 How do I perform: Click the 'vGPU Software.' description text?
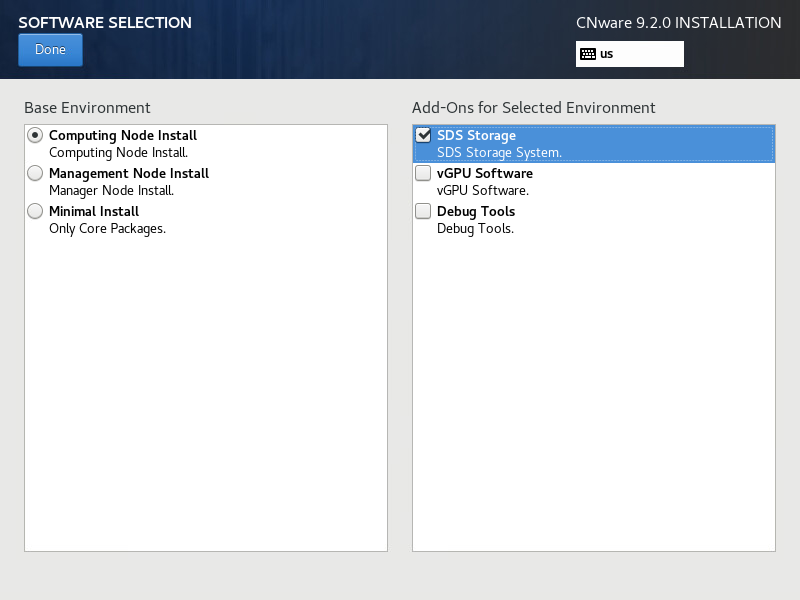pyautogui.click(x=483, y=190)
